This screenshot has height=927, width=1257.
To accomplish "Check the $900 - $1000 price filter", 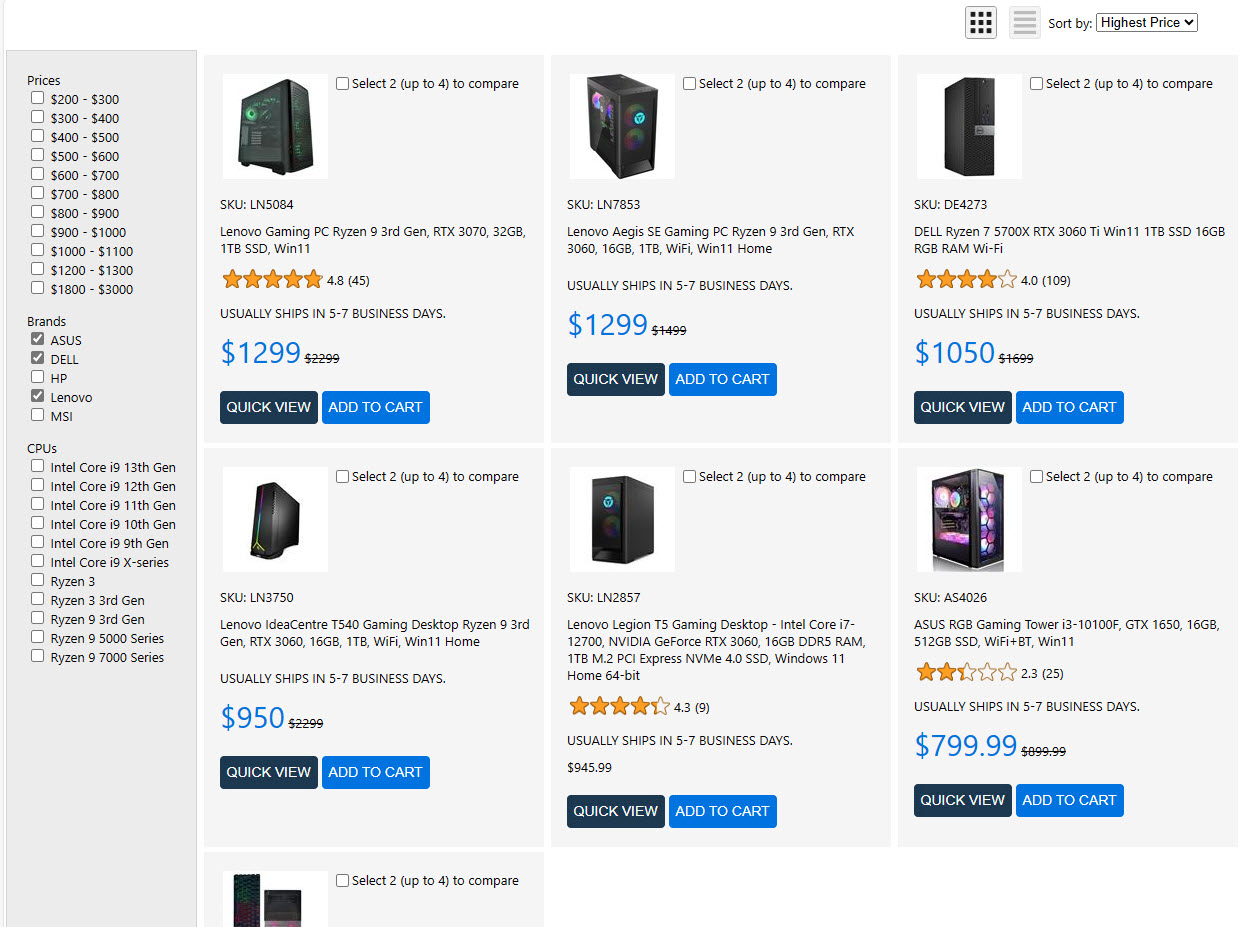I will (38, 232).
